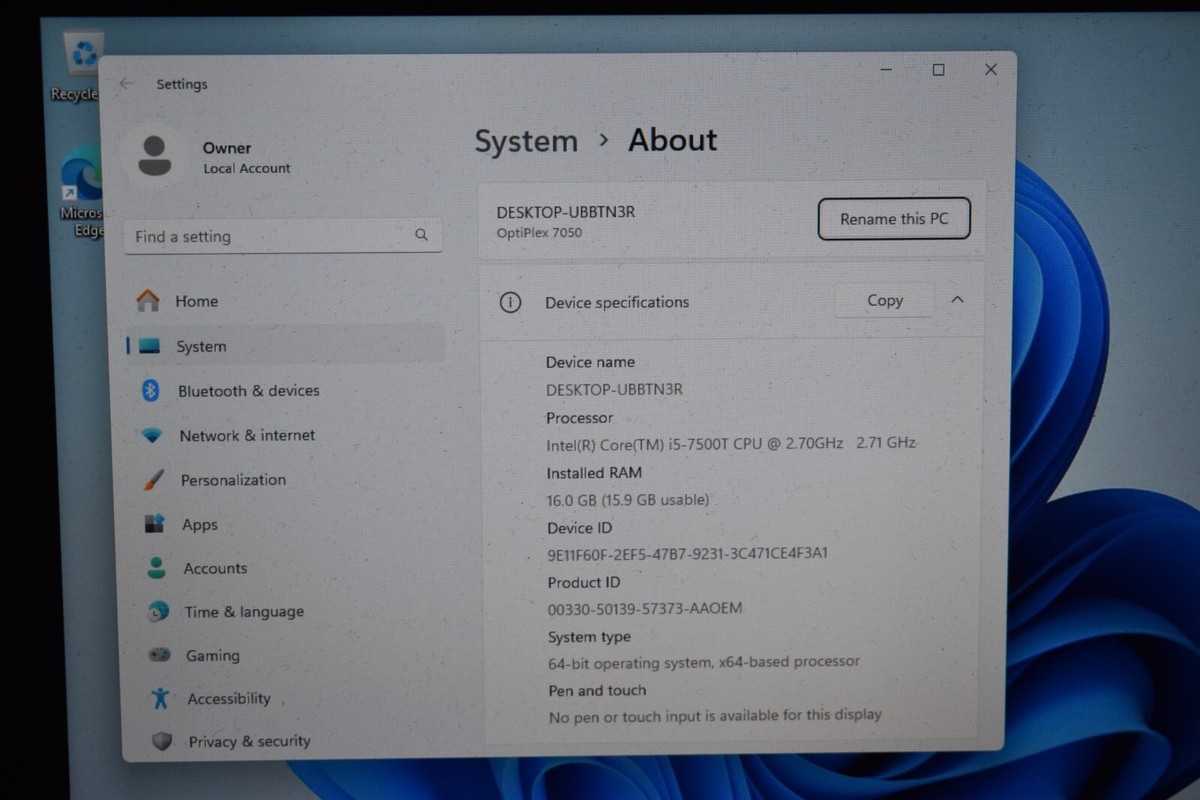This screenshot has width=1200, height=800.
Task: Collapse the Device specifications section chevron
Action: pyautogui.click(x=957, y=299)
